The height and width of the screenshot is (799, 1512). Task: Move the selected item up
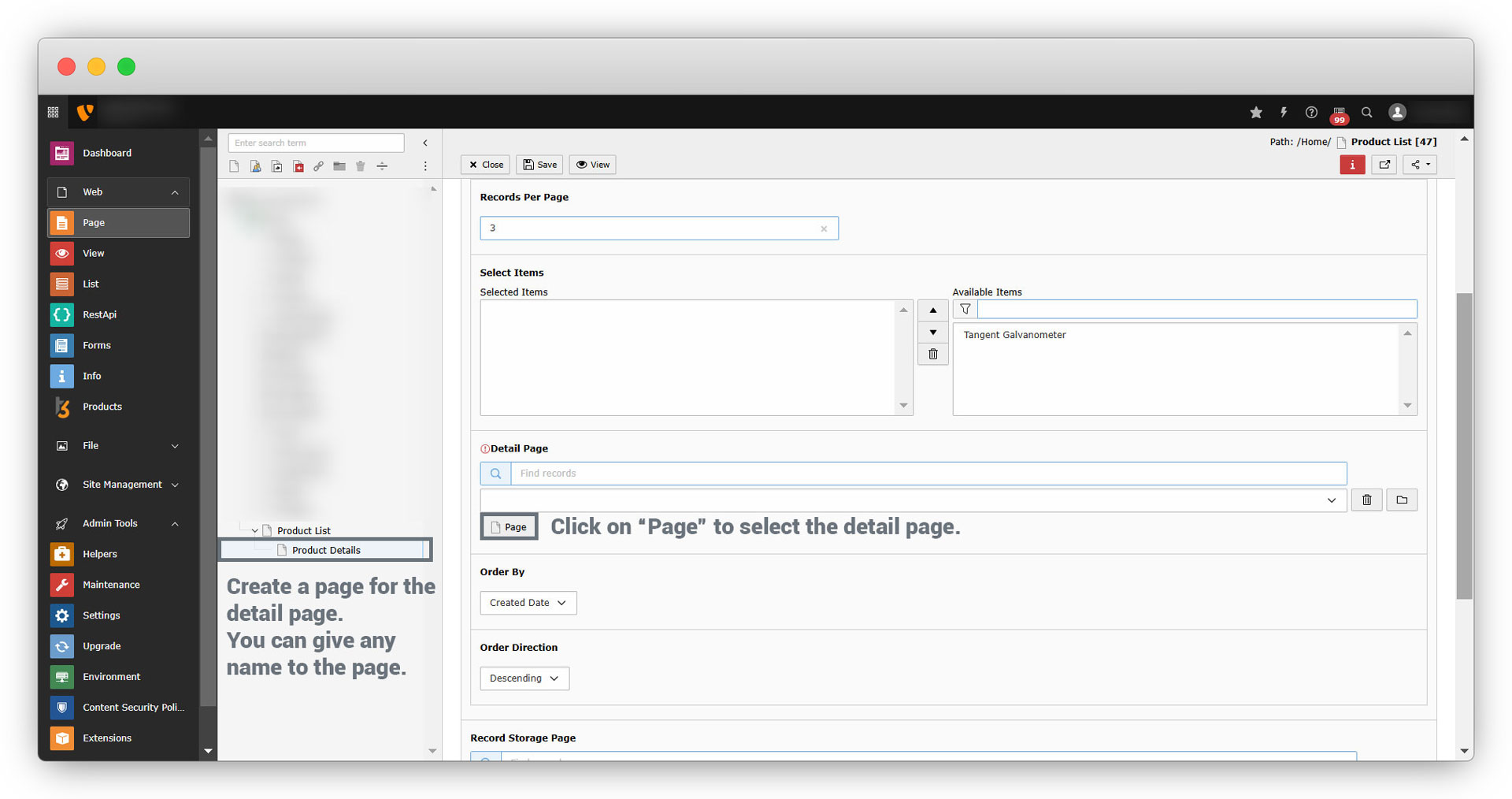(x=932, y=310)
